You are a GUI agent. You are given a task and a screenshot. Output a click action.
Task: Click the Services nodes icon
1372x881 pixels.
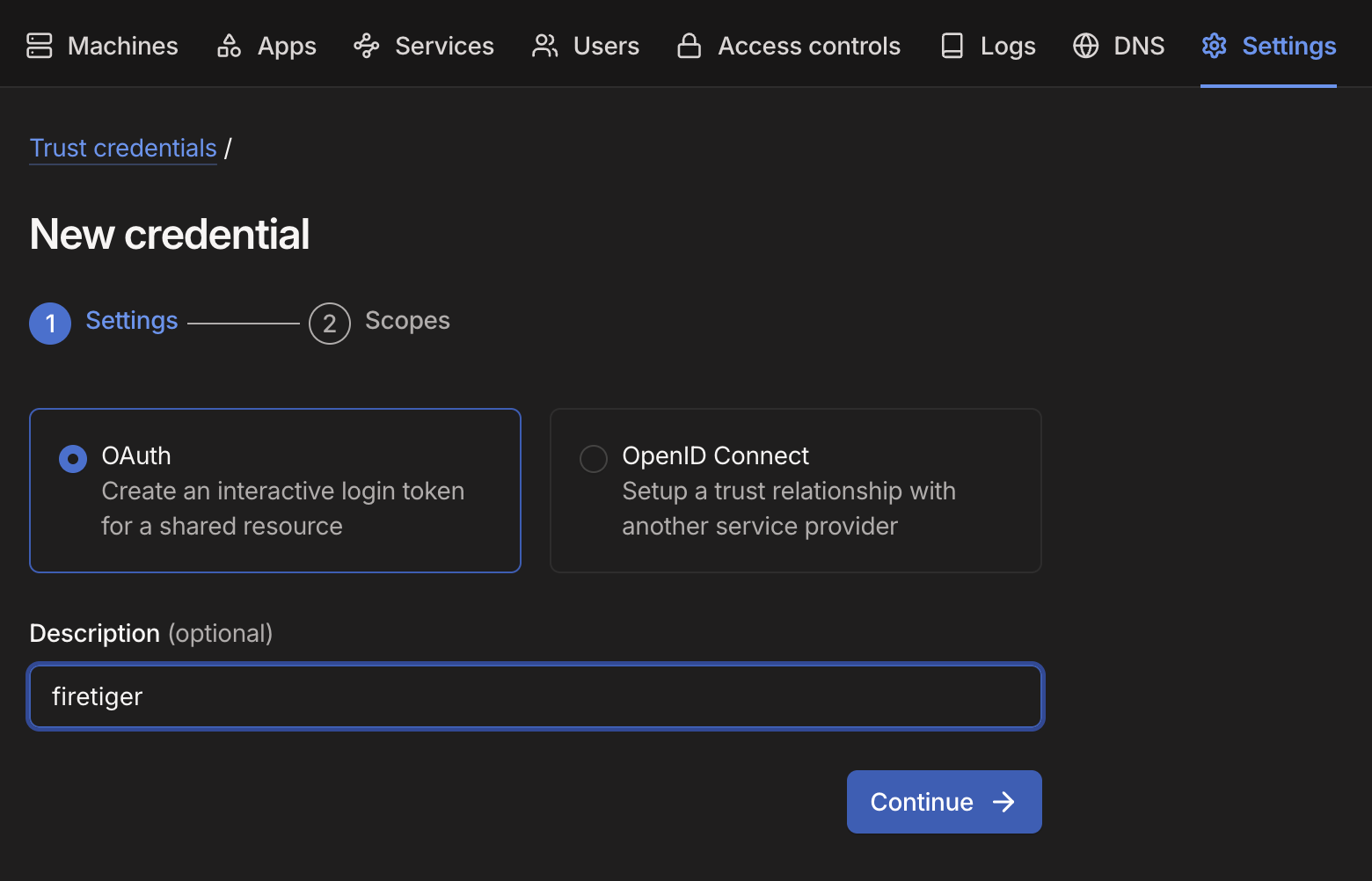(367, 46)
